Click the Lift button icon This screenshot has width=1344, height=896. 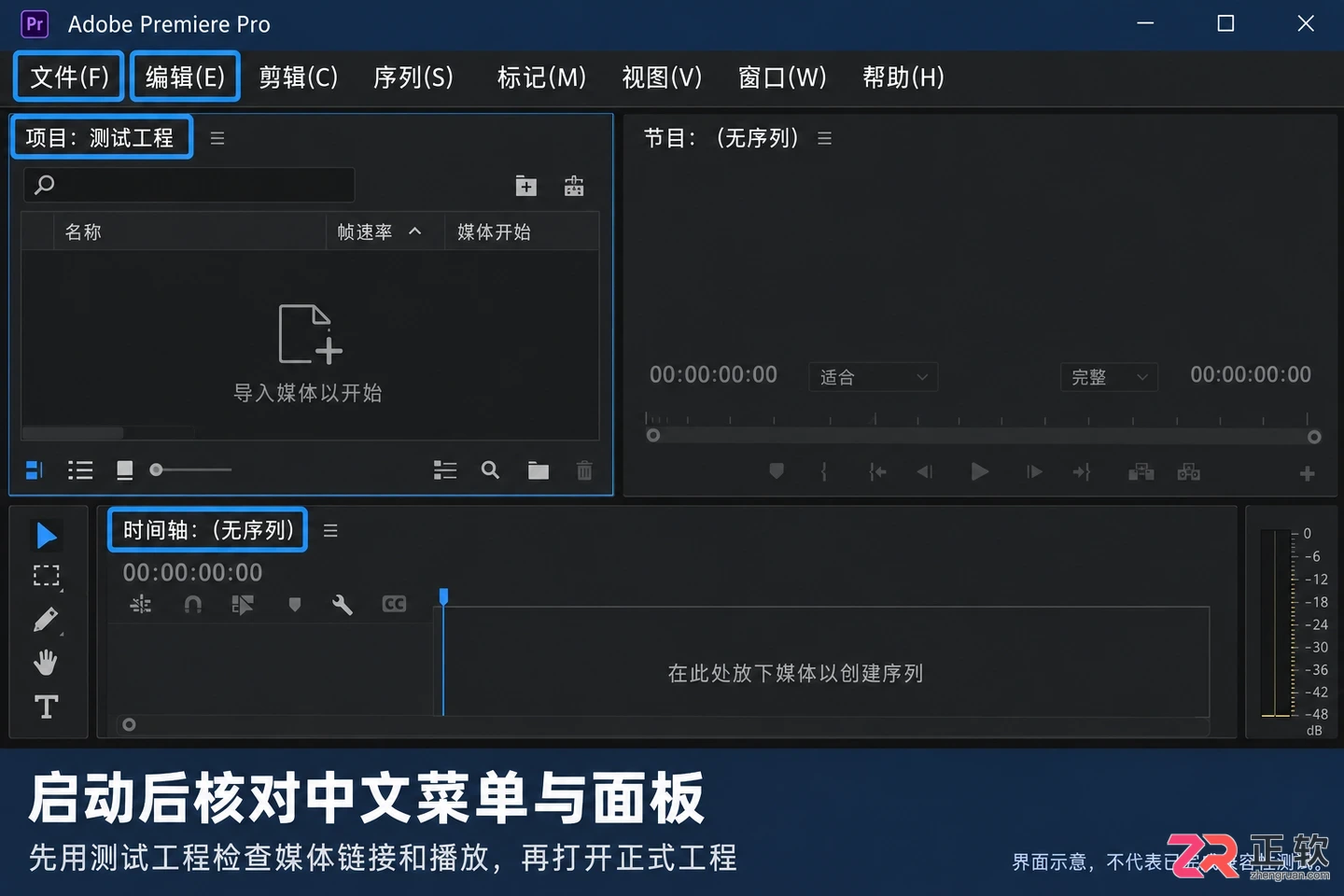point(1141,472)
